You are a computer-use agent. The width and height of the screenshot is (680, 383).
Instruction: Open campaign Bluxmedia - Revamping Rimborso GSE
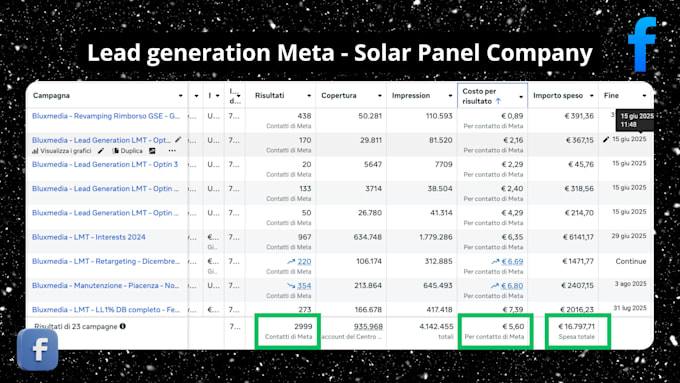pos(105,116)
